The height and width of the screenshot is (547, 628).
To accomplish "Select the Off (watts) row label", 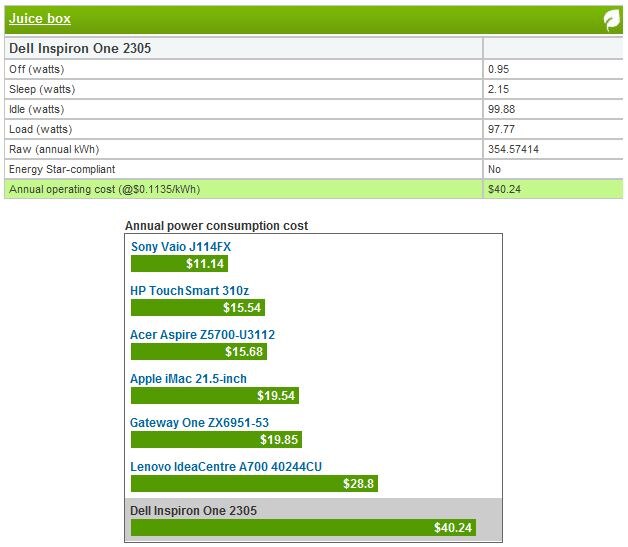I will tap(36, 69).
